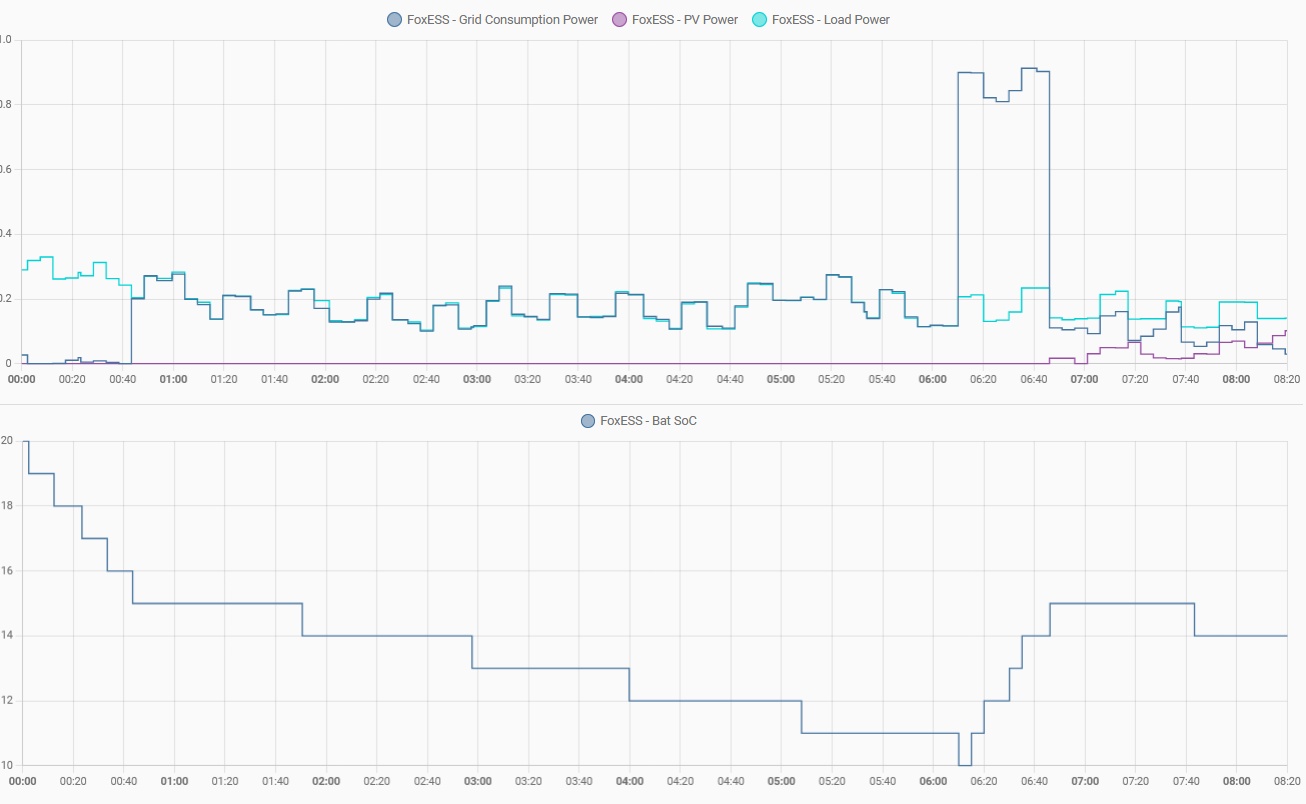Click the 20 y-axis value on the Bat SoC chart
The height and width of the screenshot is (804, 1306).
point(6,441)
